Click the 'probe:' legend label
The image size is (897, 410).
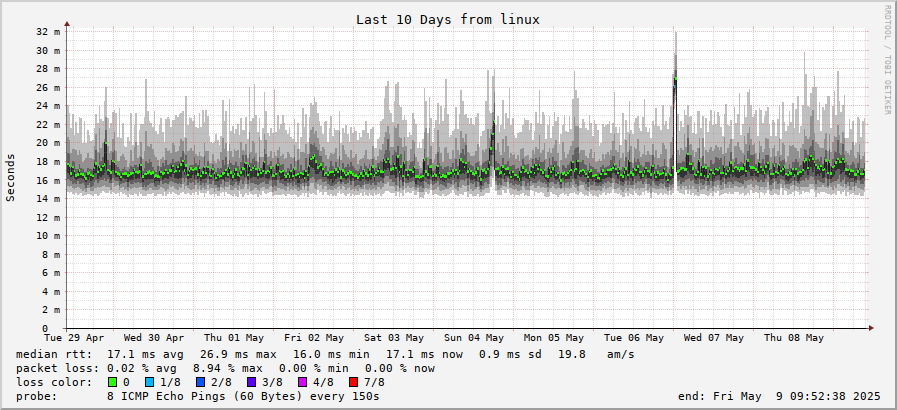(x=37, y=396)
